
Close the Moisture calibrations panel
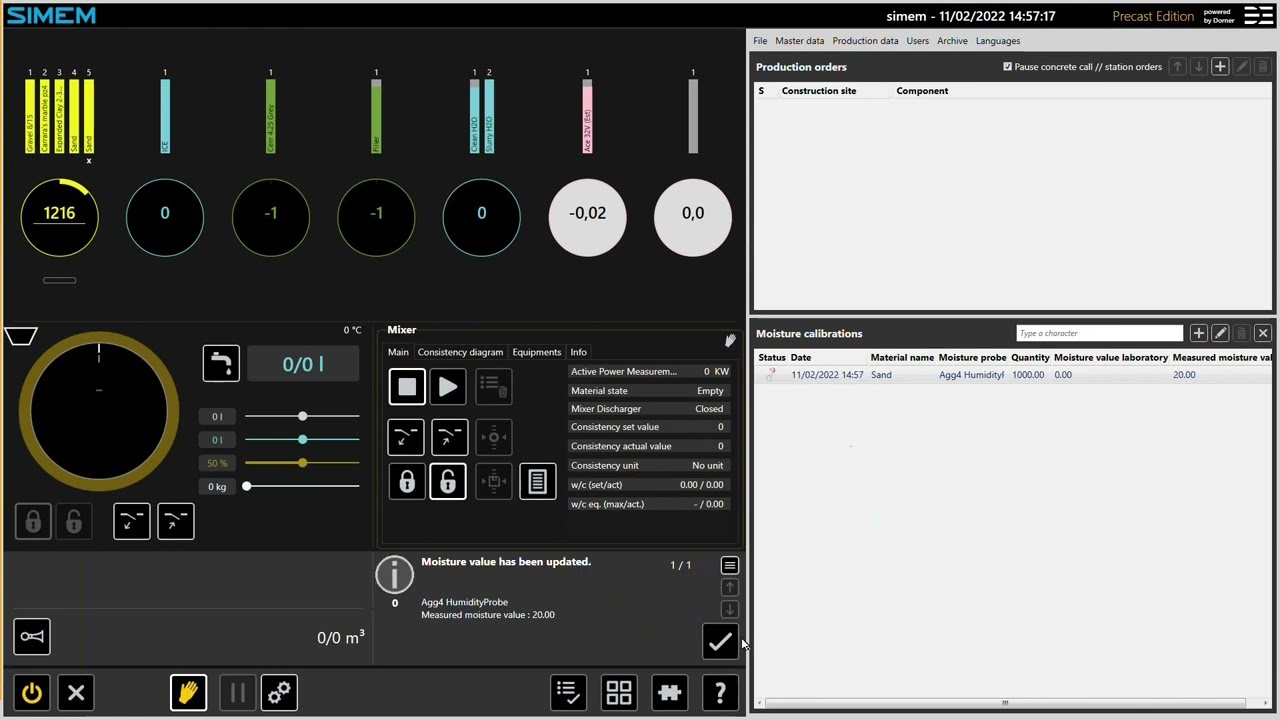pyautogui.click(x=1262, y=333)
